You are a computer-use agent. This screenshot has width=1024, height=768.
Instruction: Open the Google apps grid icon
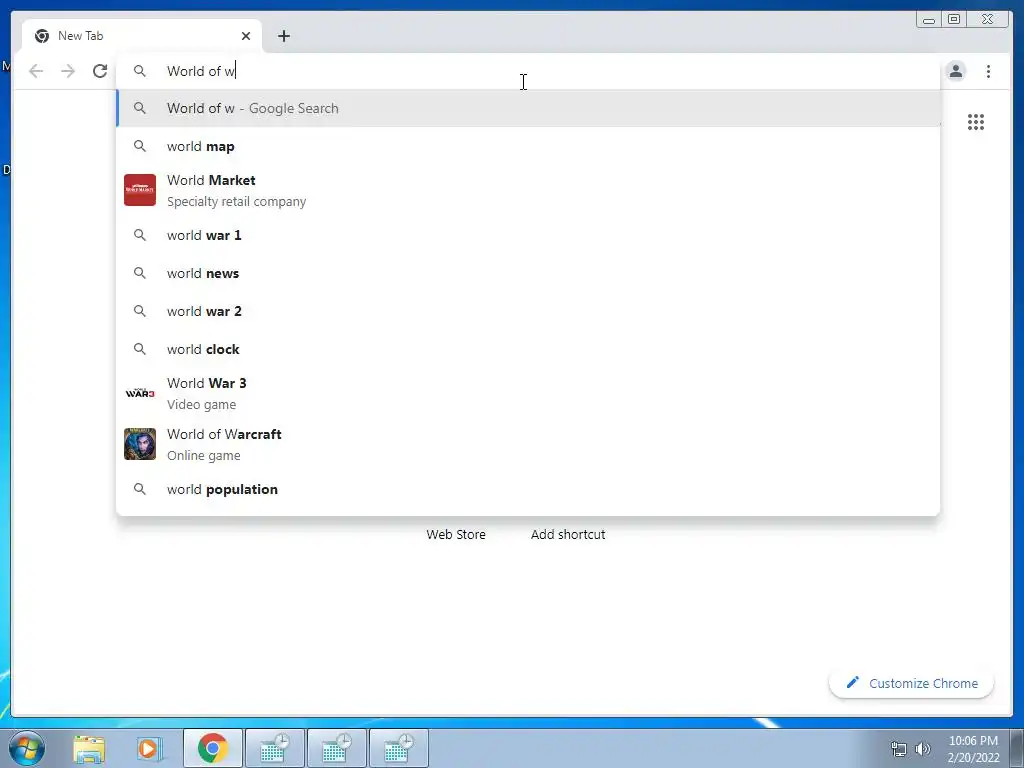(x=976, y=122)
